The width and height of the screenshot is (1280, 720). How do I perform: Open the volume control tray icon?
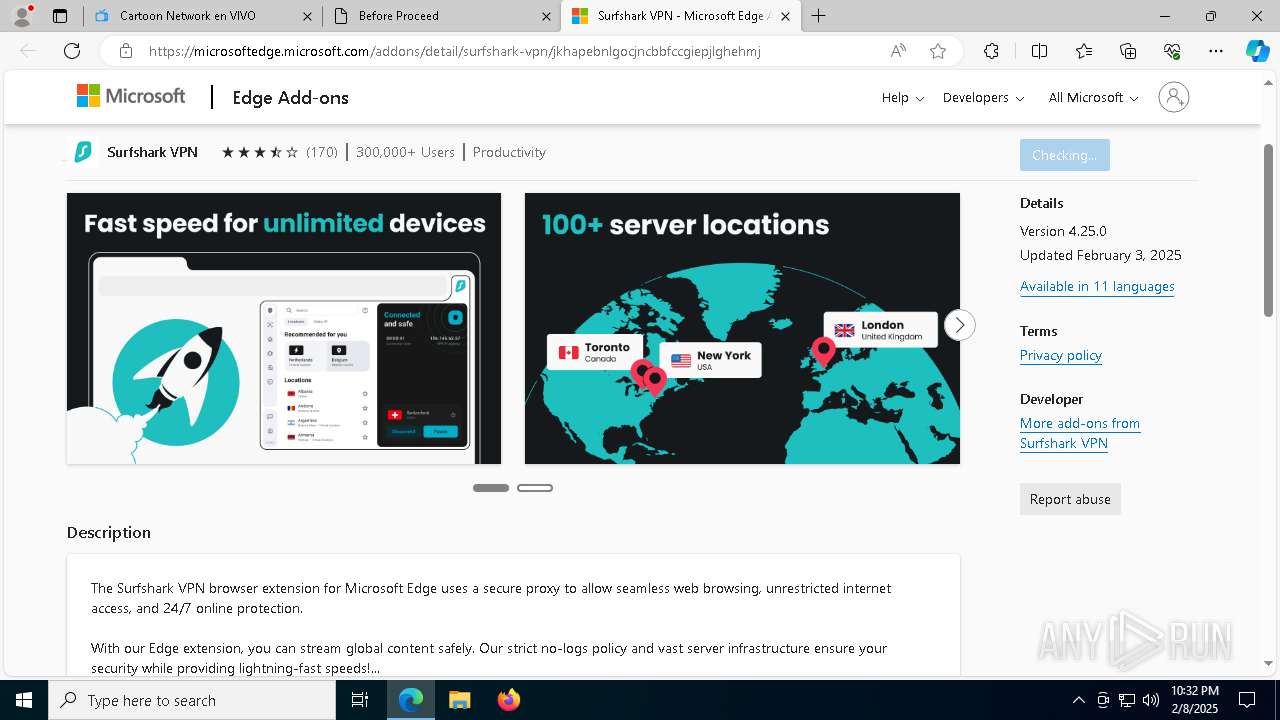pos(1151,700)
